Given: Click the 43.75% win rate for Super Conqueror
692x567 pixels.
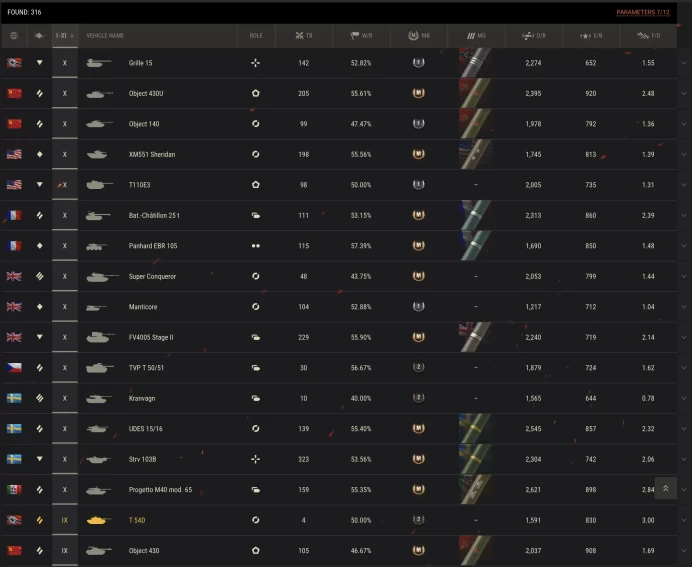Looking at the screenshot, I should [x=361, y=276].
